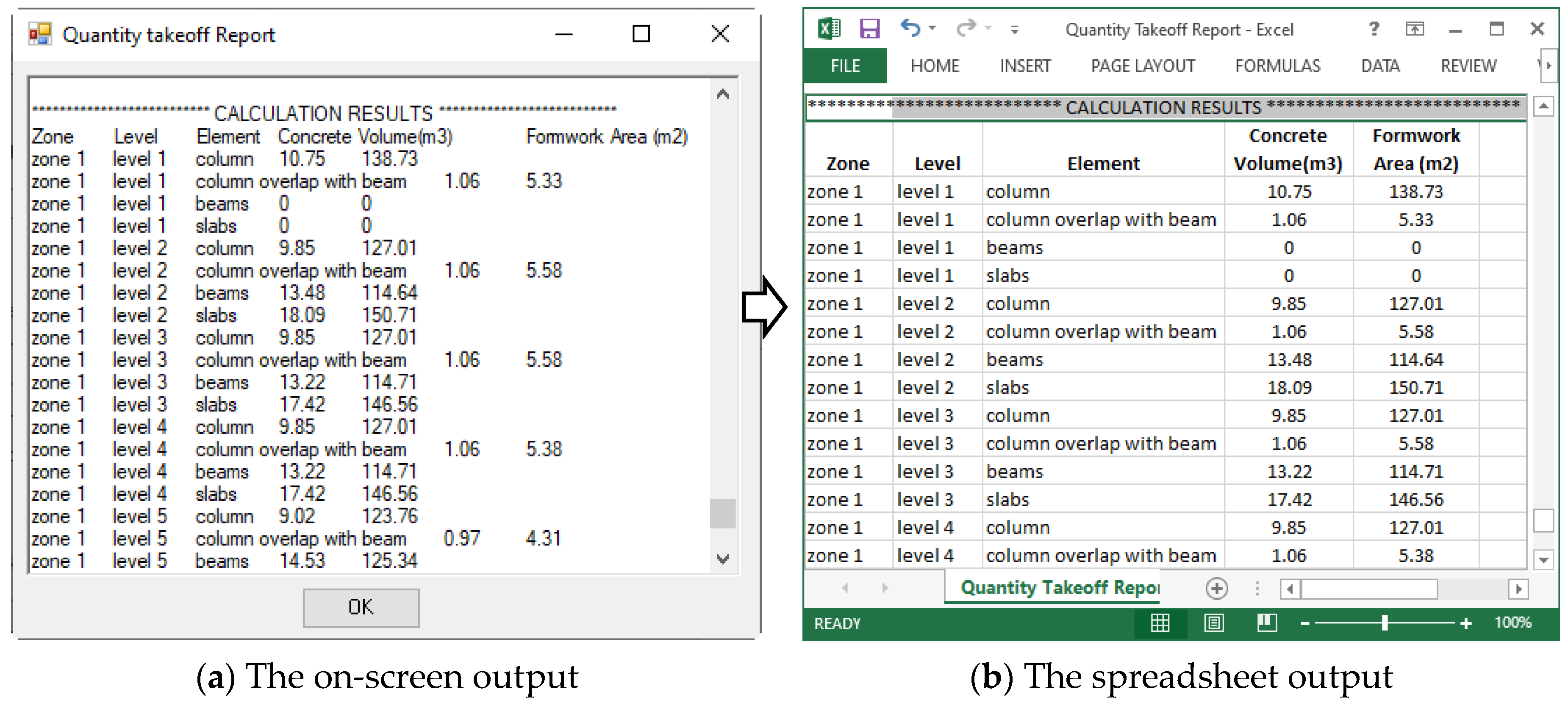Viewport: 1568px width, 703px height.
Task: Switch to the PAGE LAYOUT ribbon tab
Action: click(1143, 66)
